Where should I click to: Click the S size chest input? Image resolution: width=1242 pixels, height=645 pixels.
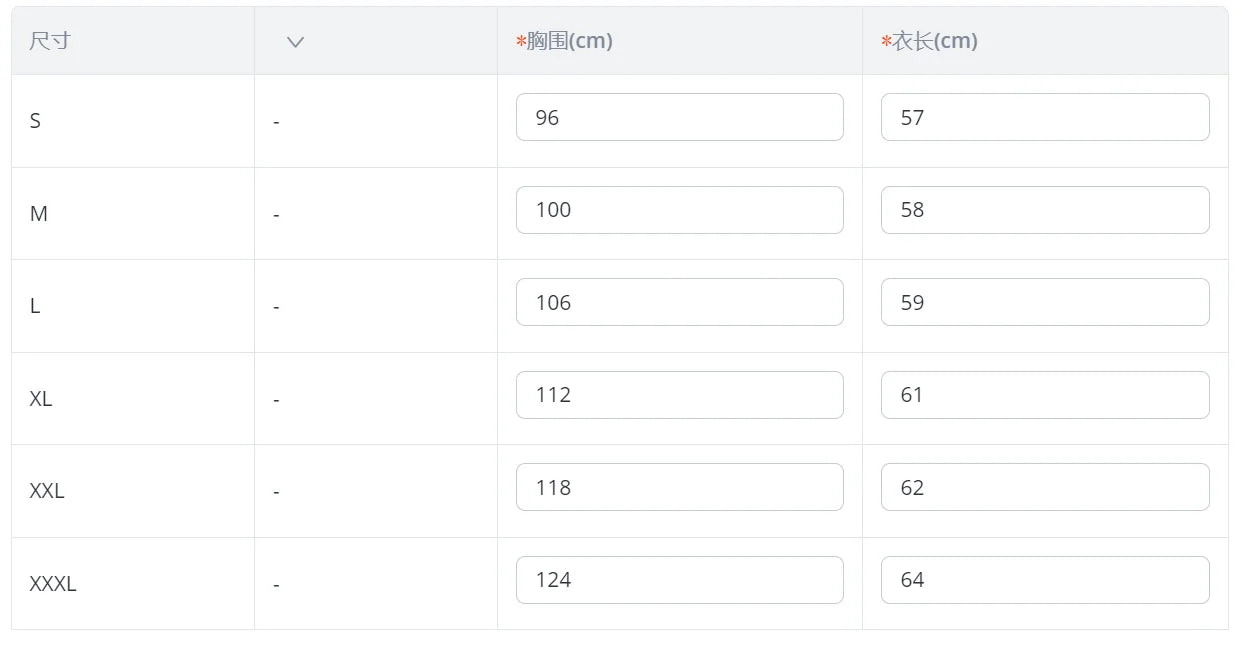coord(679,118)
